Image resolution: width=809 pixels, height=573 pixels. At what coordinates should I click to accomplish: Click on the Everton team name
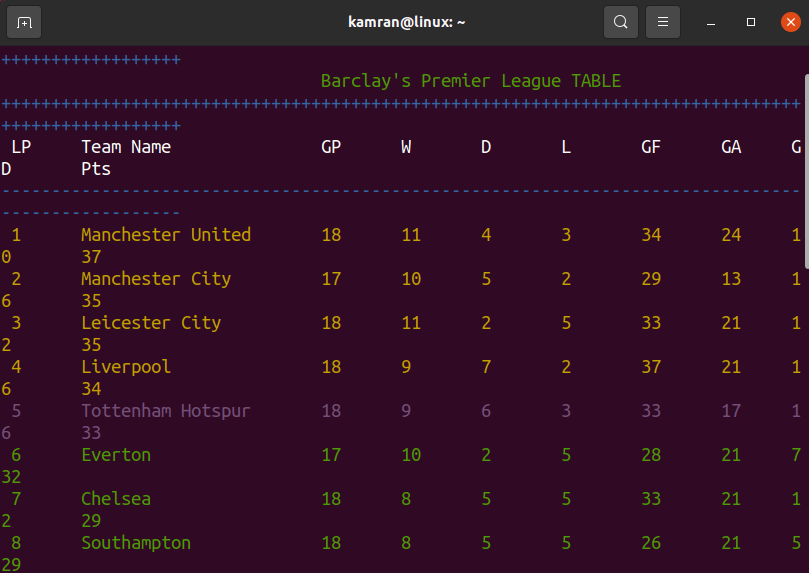tap(116, 455)
